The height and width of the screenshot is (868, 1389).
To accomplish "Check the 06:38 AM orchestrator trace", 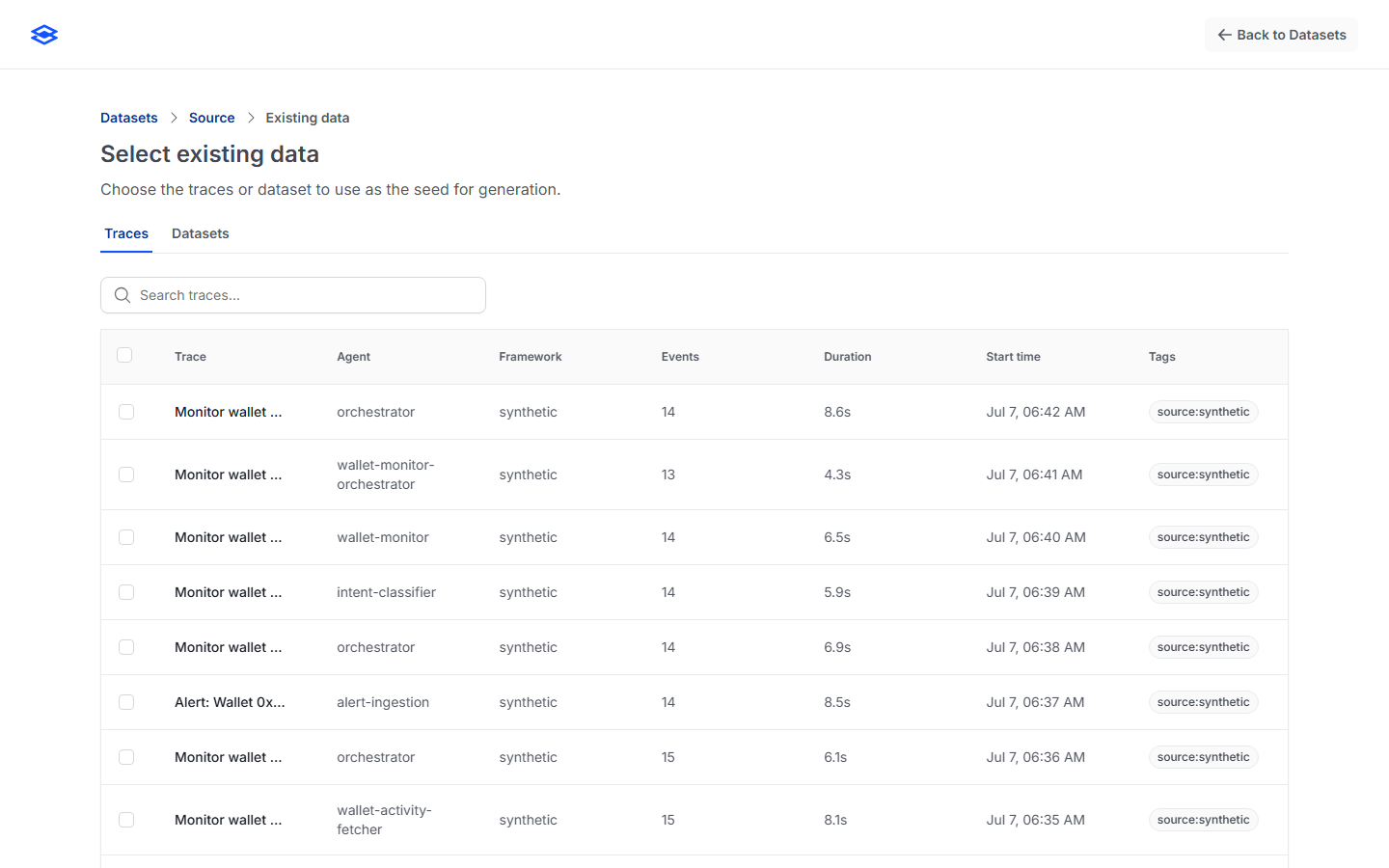I will [x=126, y=647].
